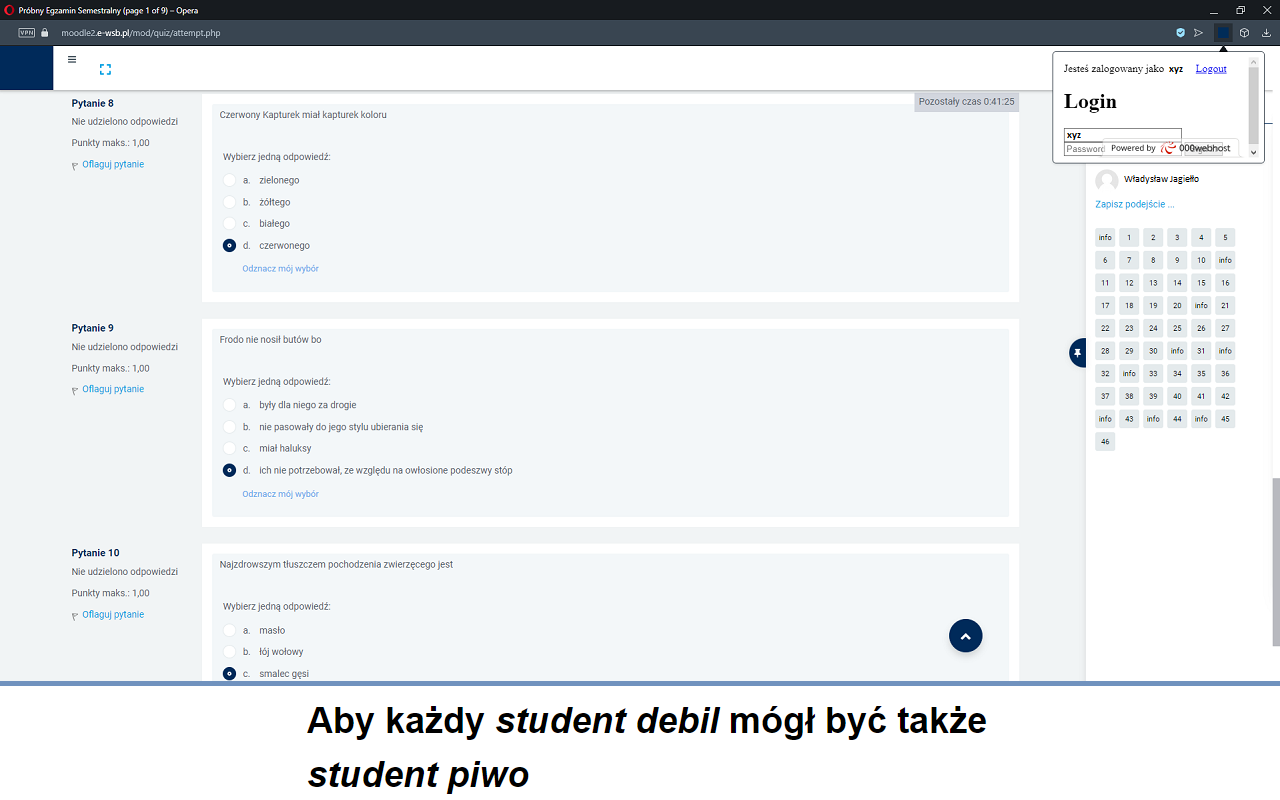The image size is (1280, 800).
Task: Click the round scroll-to-top arrow button
Action: pyautogui.click(x=966, y=636)
